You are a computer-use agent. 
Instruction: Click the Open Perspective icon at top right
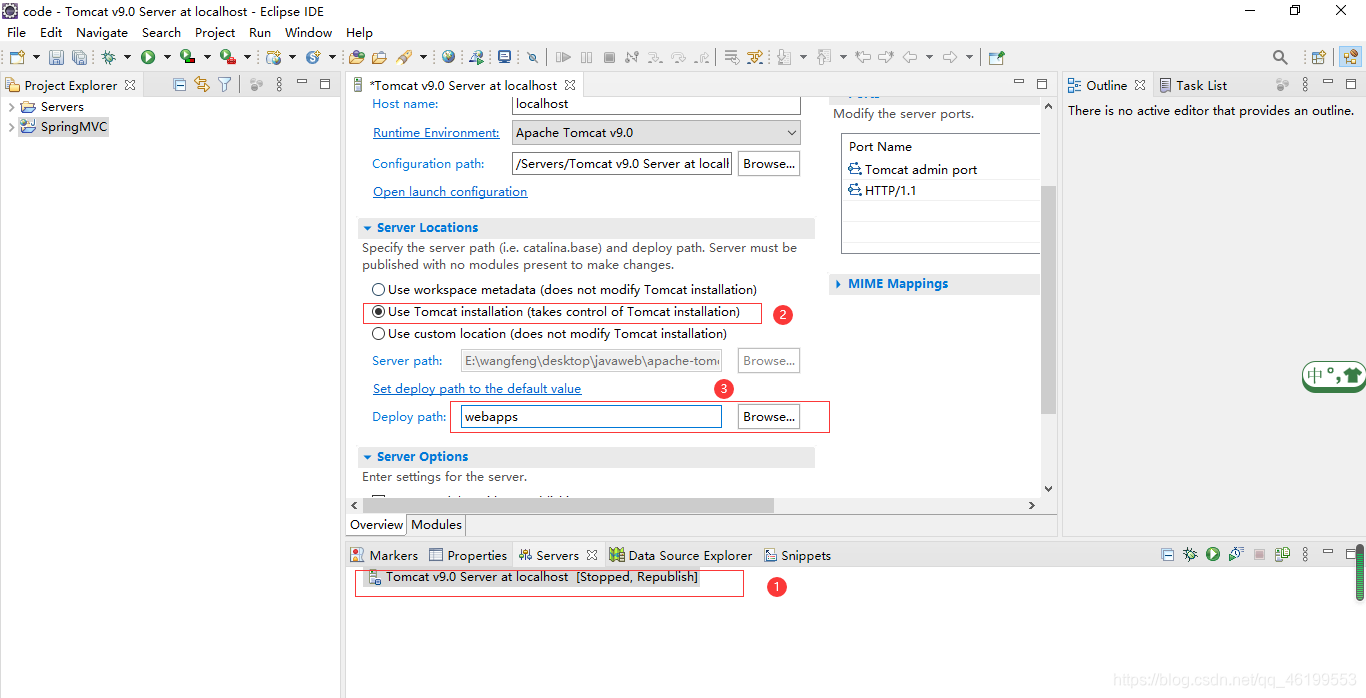(x=1319, y=57)
